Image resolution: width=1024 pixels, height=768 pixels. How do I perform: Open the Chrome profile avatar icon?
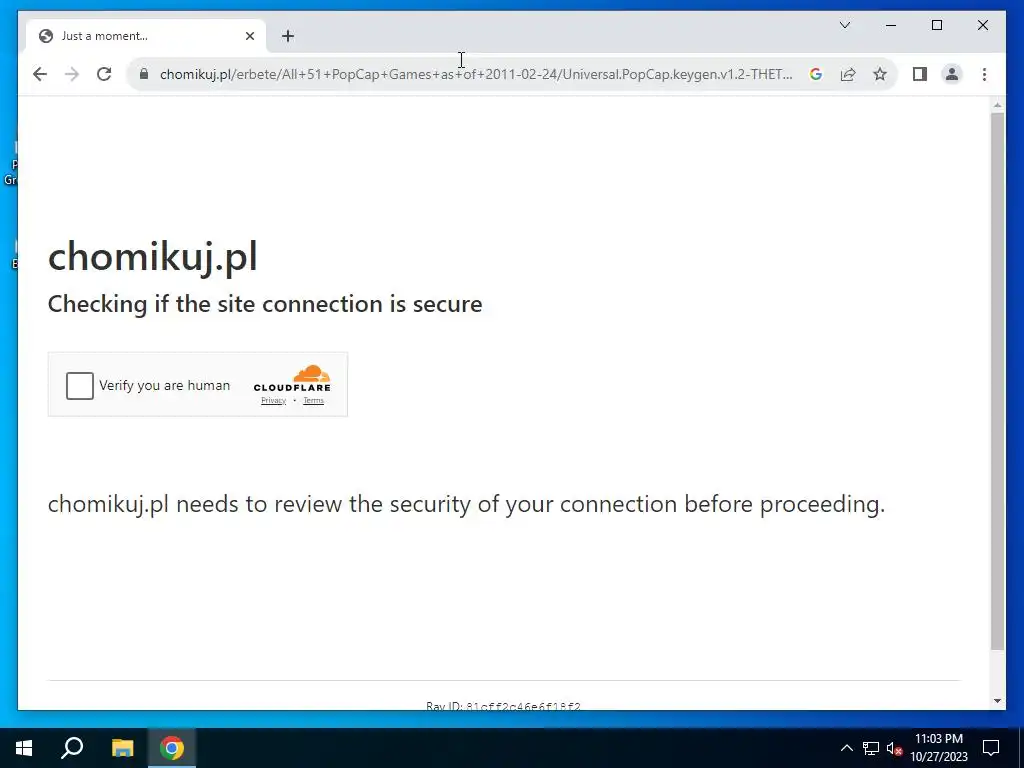pos(952,74)
